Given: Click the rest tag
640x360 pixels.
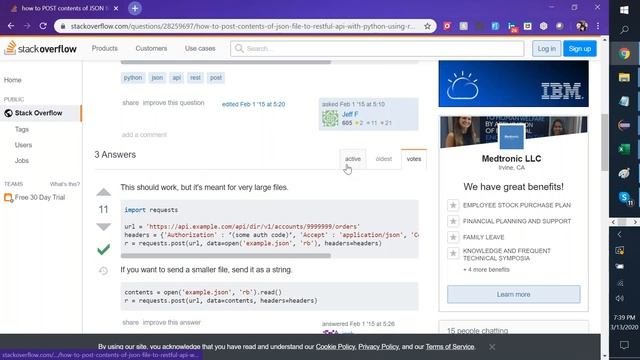Looking at the screenshot, I should point(195,78).
